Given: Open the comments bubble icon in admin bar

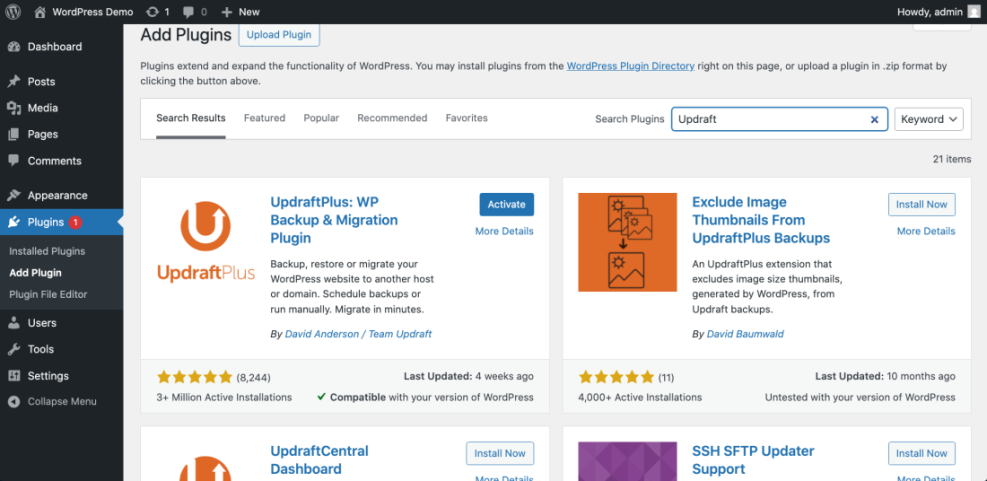Looking at the screenshot, I should pos(188,12).
